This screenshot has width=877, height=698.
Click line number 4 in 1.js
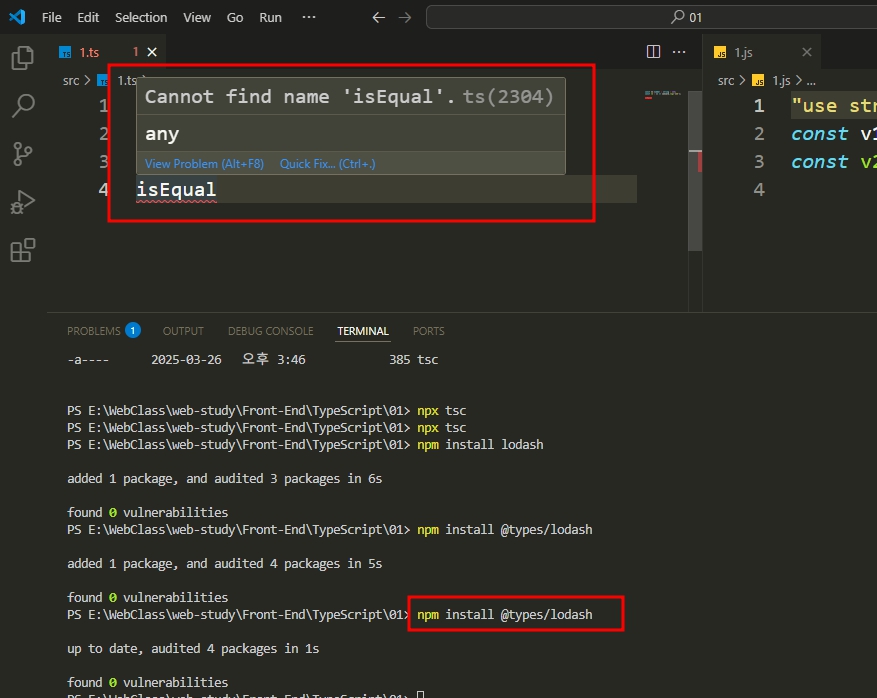point(758,190)
